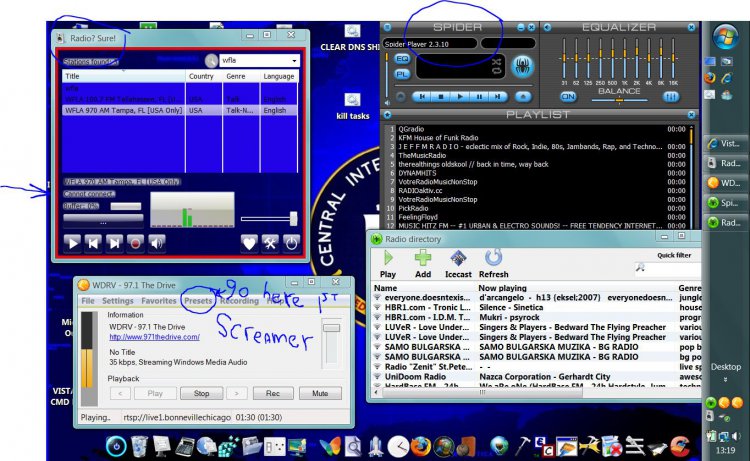Open the 971thedrive.com link
750x461 pixels.
click(154, 337)
